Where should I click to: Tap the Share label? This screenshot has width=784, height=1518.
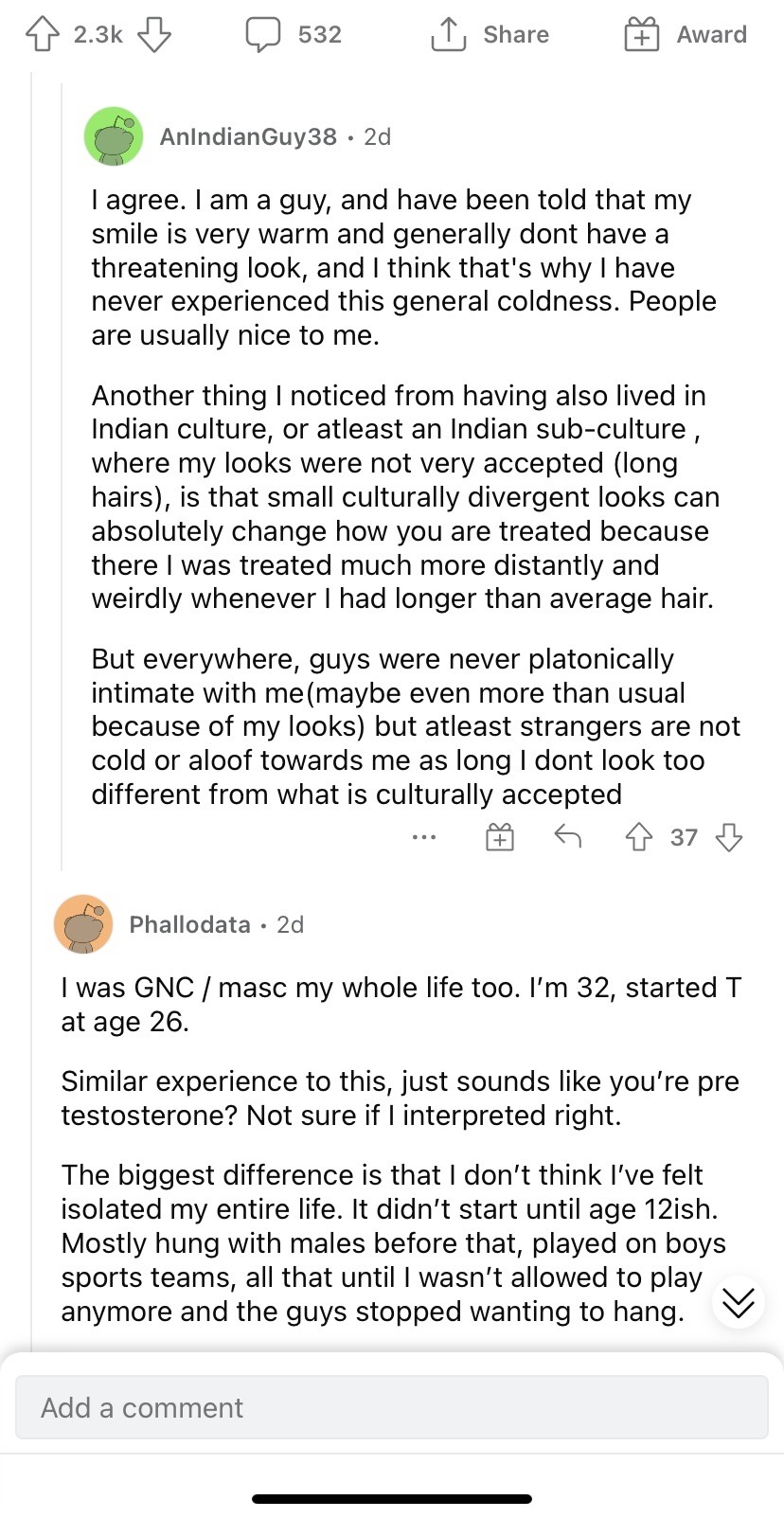coord(516,35)
